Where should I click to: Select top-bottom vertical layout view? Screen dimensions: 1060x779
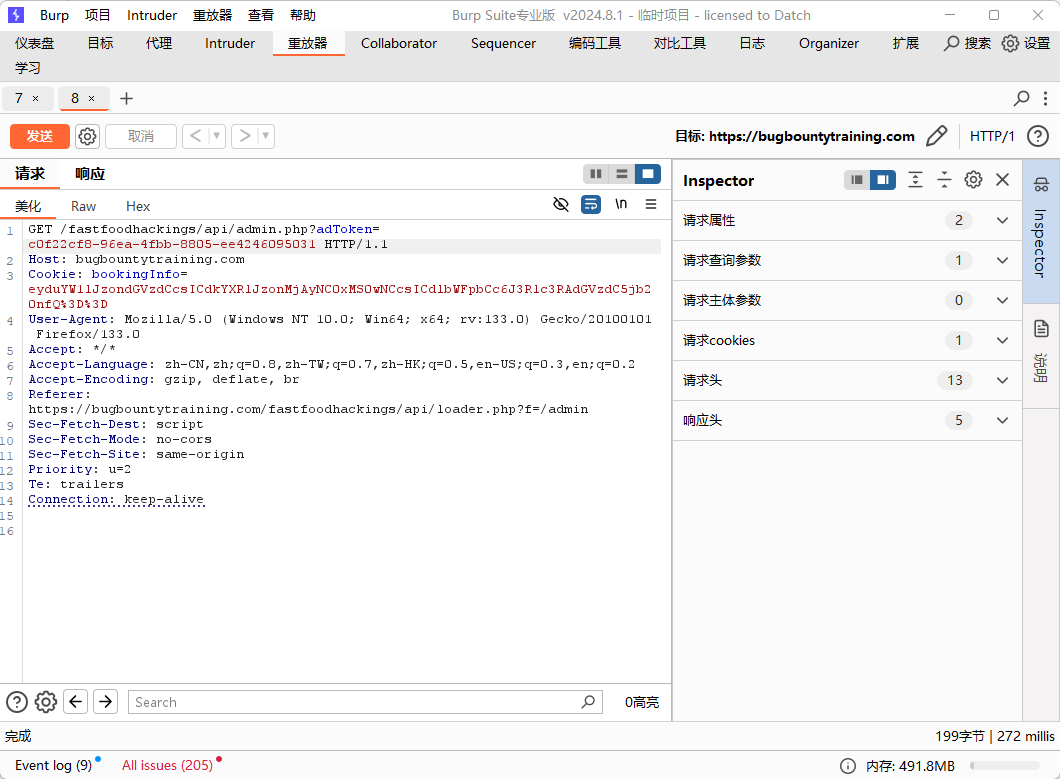[x=622, y=174]
